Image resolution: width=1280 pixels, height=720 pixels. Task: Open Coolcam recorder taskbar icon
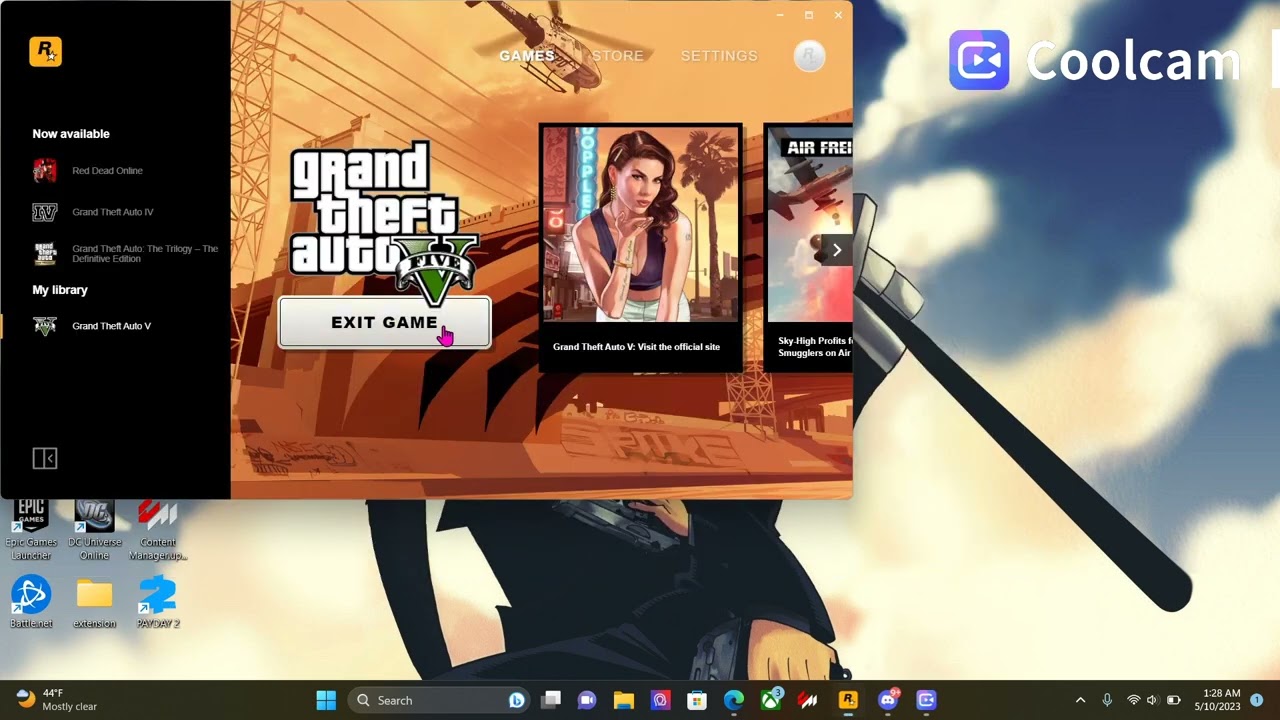[926, 700]
